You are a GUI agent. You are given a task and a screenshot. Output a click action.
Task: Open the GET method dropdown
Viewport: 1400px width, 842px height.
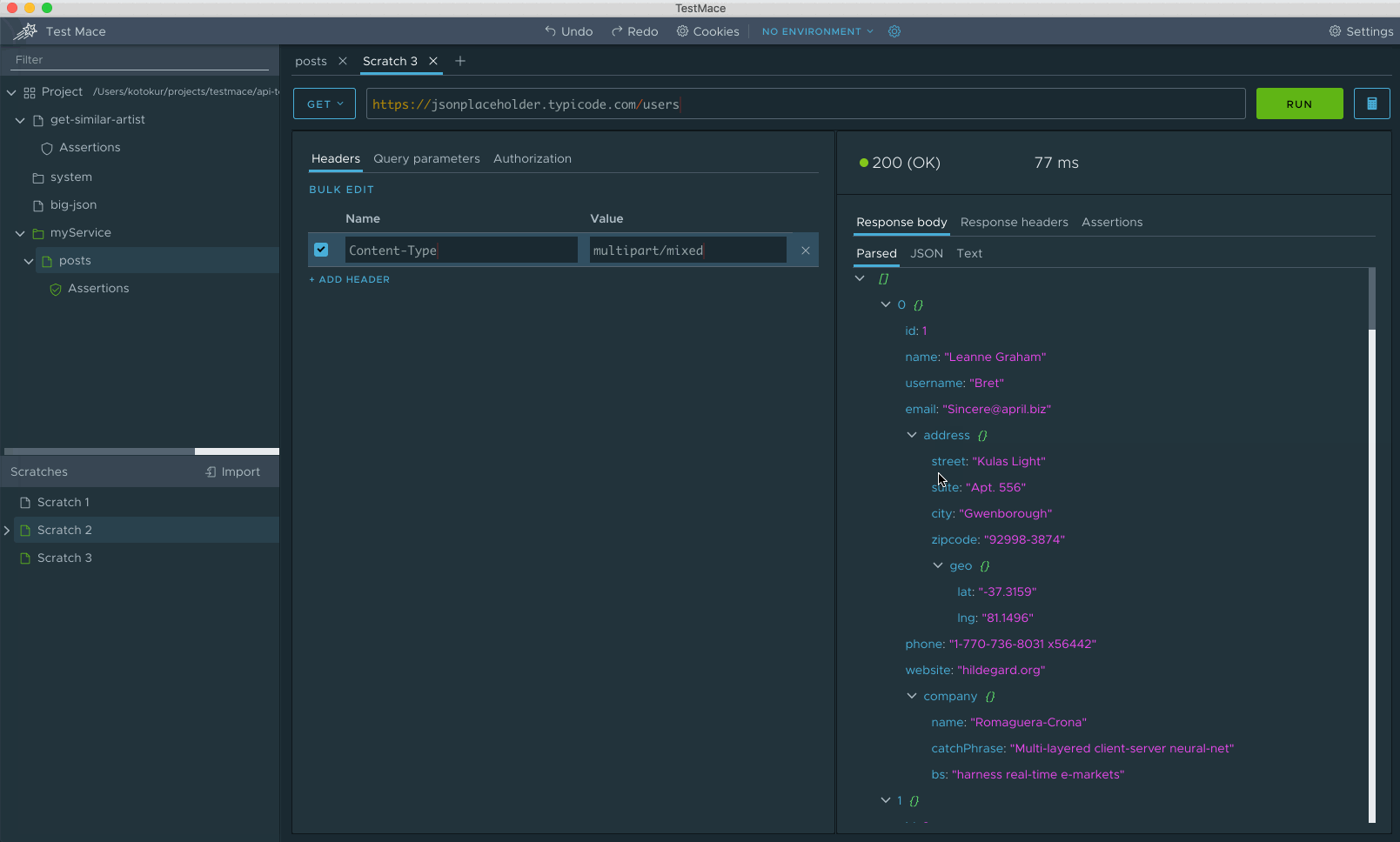pyautogui.click(x=325, y=104)
